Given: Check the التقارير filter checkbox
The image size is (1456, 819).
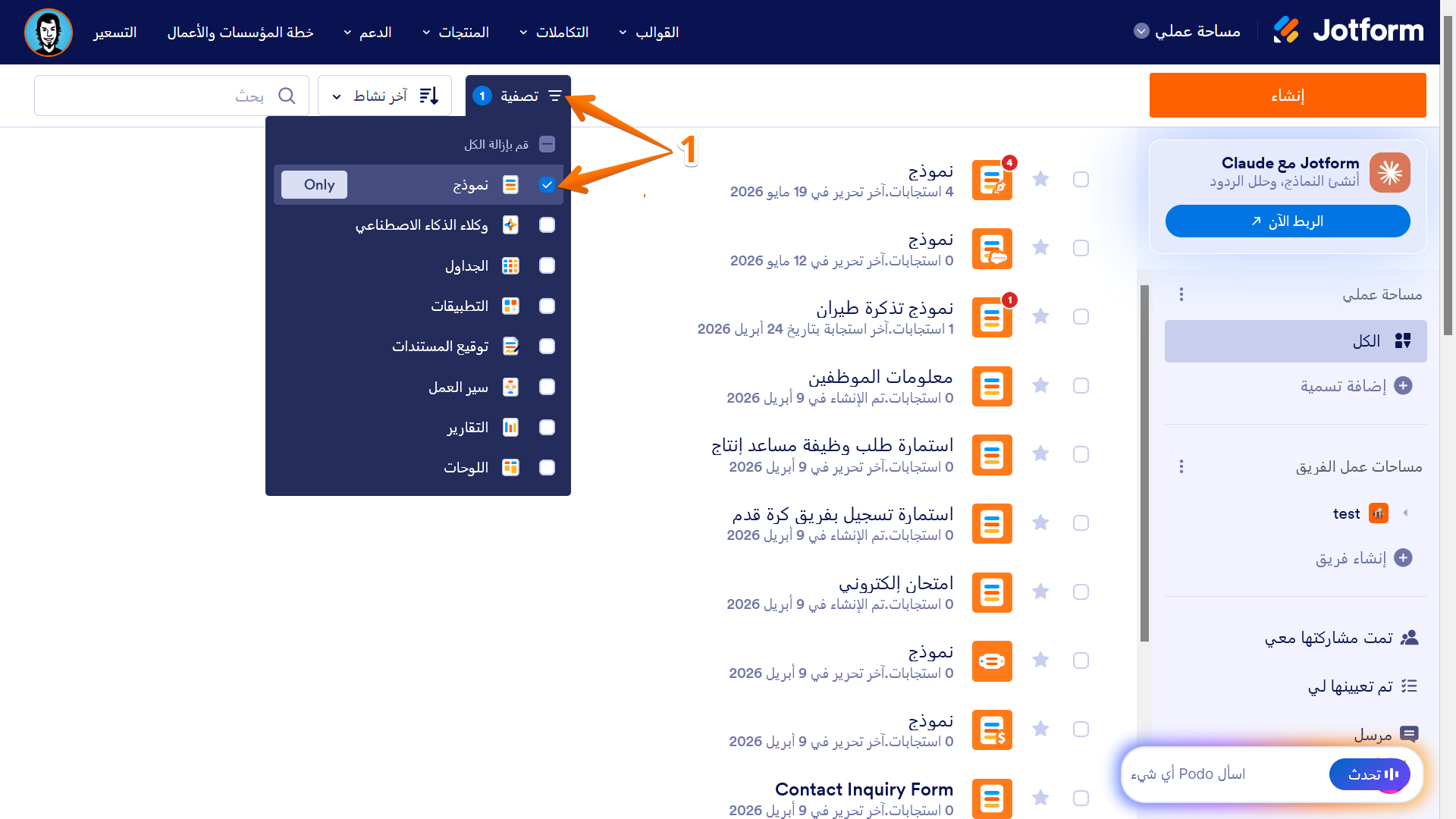Looking at the screenshot, I should pyautogui.click(x=547, y=428).
